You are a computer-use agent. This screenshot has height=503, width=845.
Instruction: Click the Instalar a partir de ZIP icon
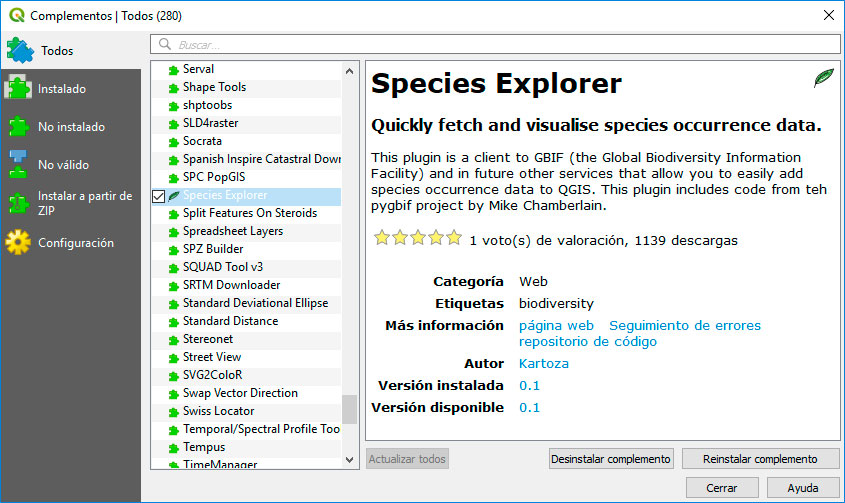[18, 203]
